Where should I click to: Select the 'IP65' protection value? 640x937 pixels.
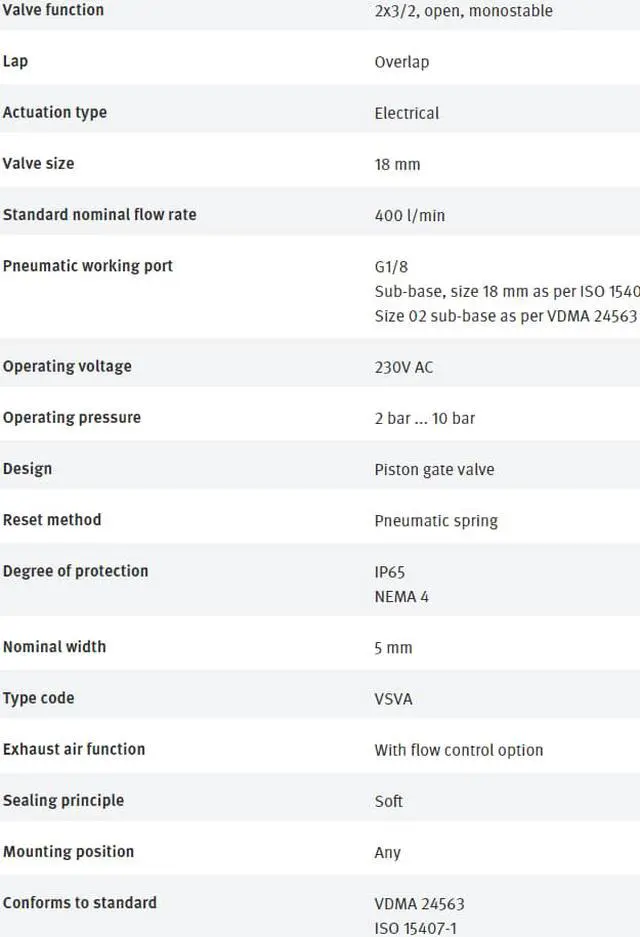[390, 573]
